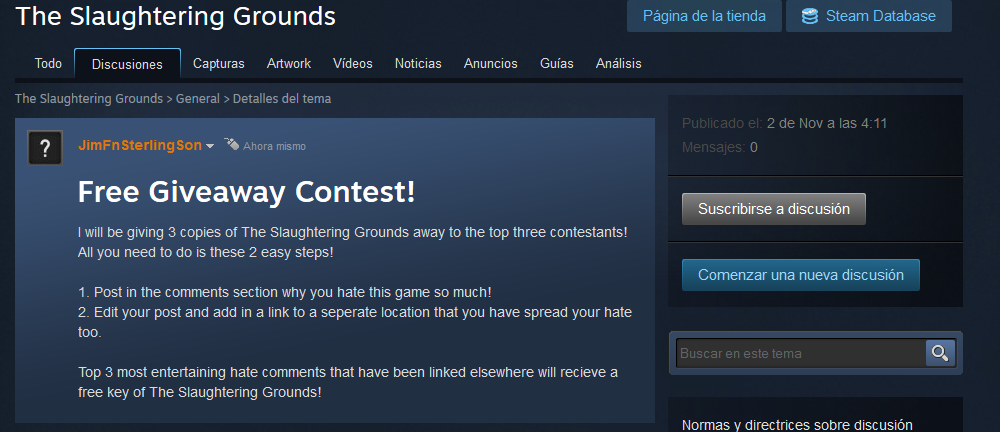Click the Steam Database stack icon
The width and height of the screenshot is (1000, 432).
(x=809, y=16)
